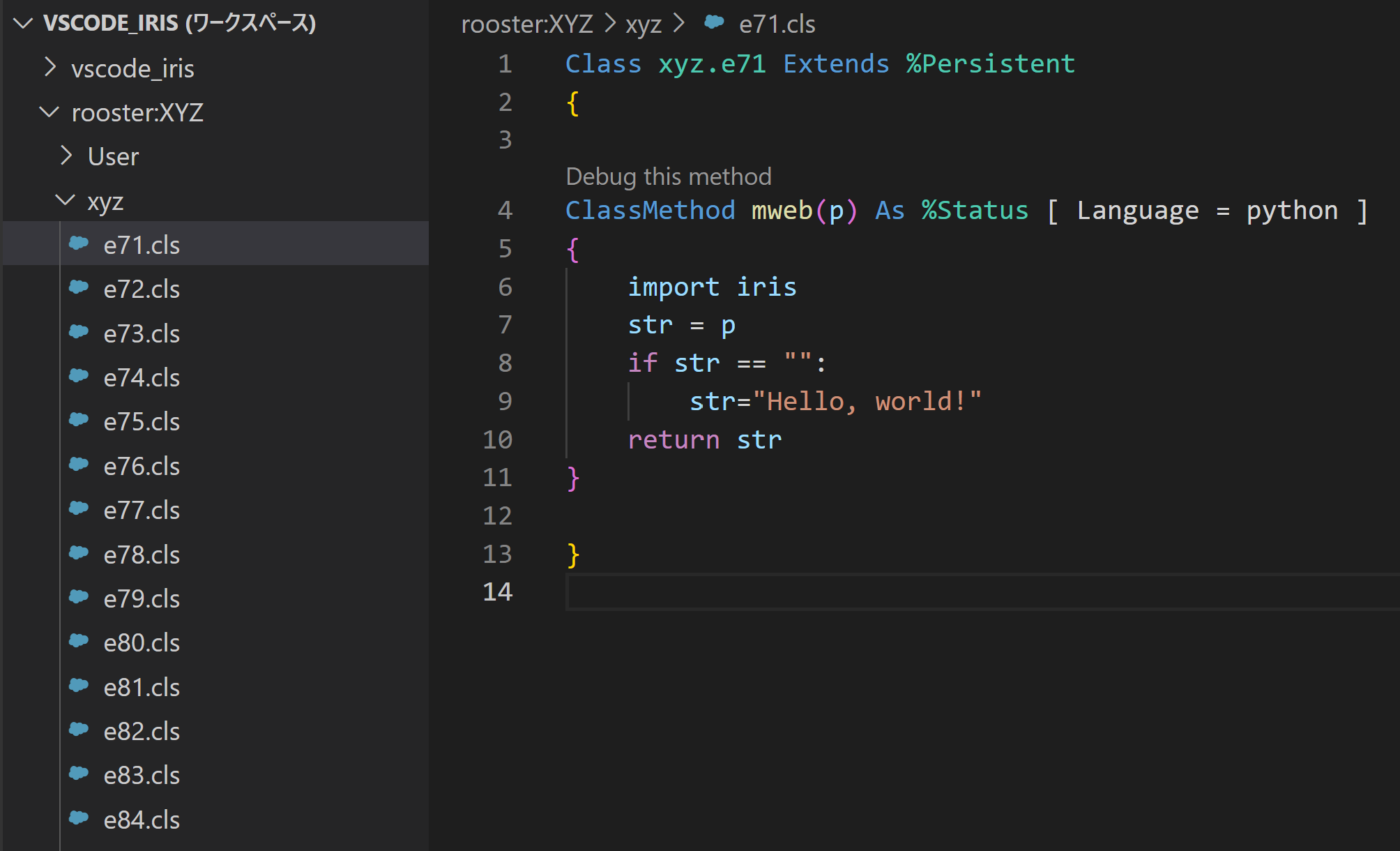
Task: Click the cloud icon beside e79.cls
Action: click(79, 597)
